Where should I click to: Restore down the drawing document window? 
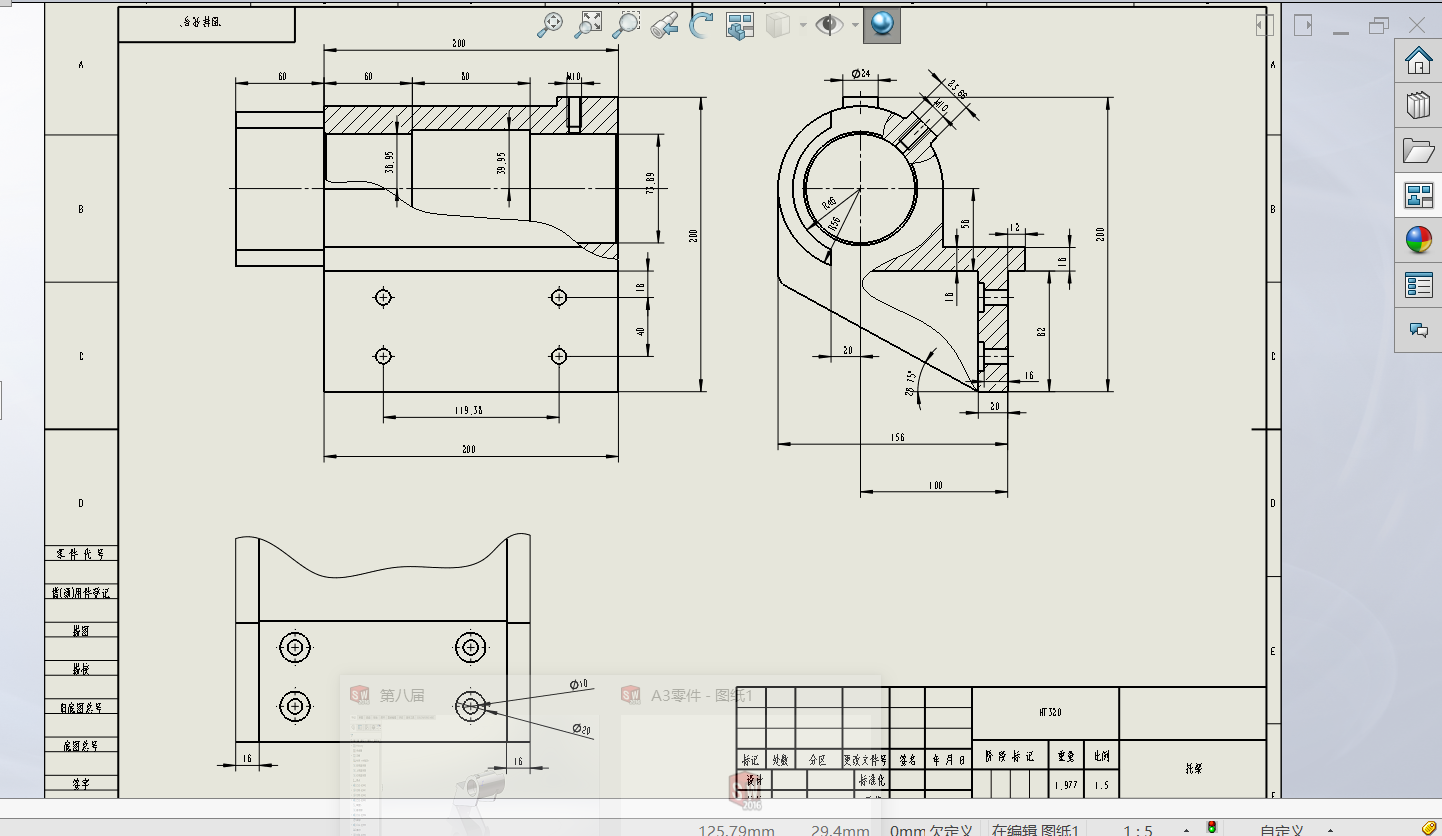pyautogui.click(x=1380, y=25)
